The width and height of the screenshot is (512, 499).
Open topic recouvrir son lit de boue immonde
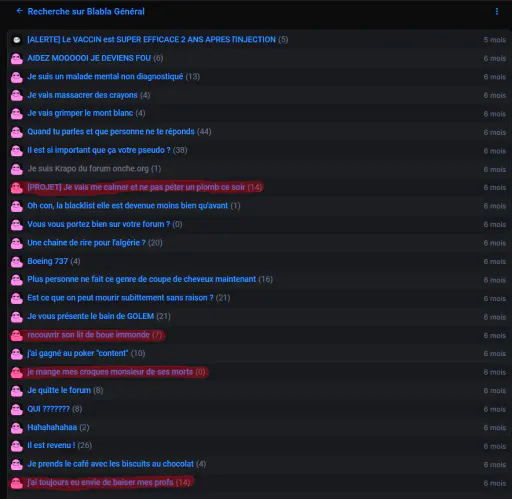(x=89, y=335)
